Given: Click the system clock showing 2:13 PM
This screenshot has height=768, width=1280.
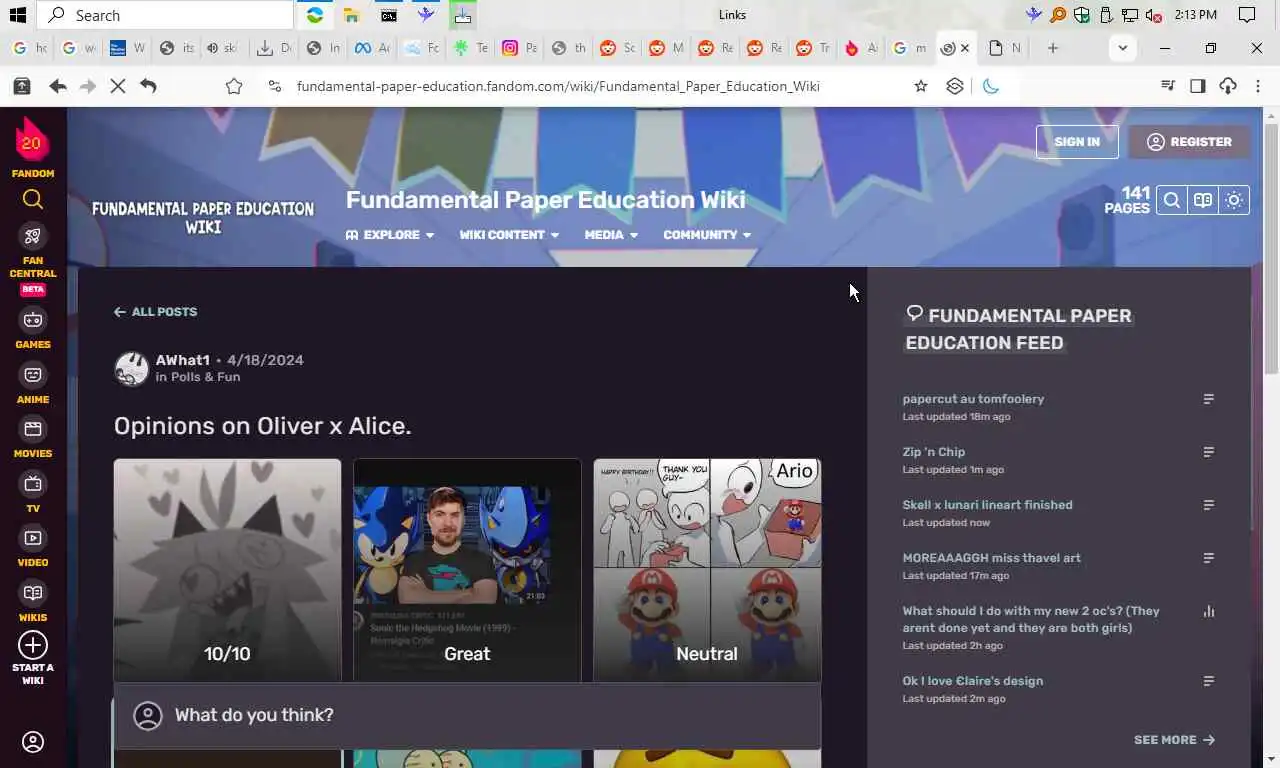Looking at the screenshot, I should tap(1196, 15).
